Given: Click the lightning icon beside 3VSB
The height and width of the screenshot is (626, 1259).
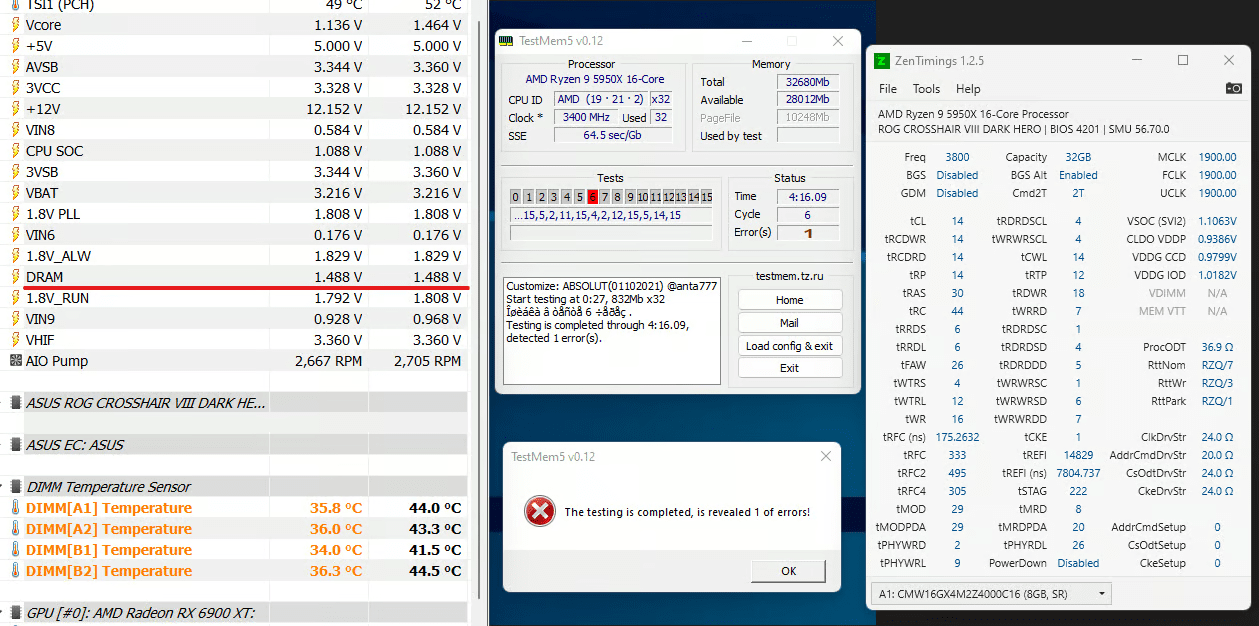Looking at the screenshot, I should point(15,172).
